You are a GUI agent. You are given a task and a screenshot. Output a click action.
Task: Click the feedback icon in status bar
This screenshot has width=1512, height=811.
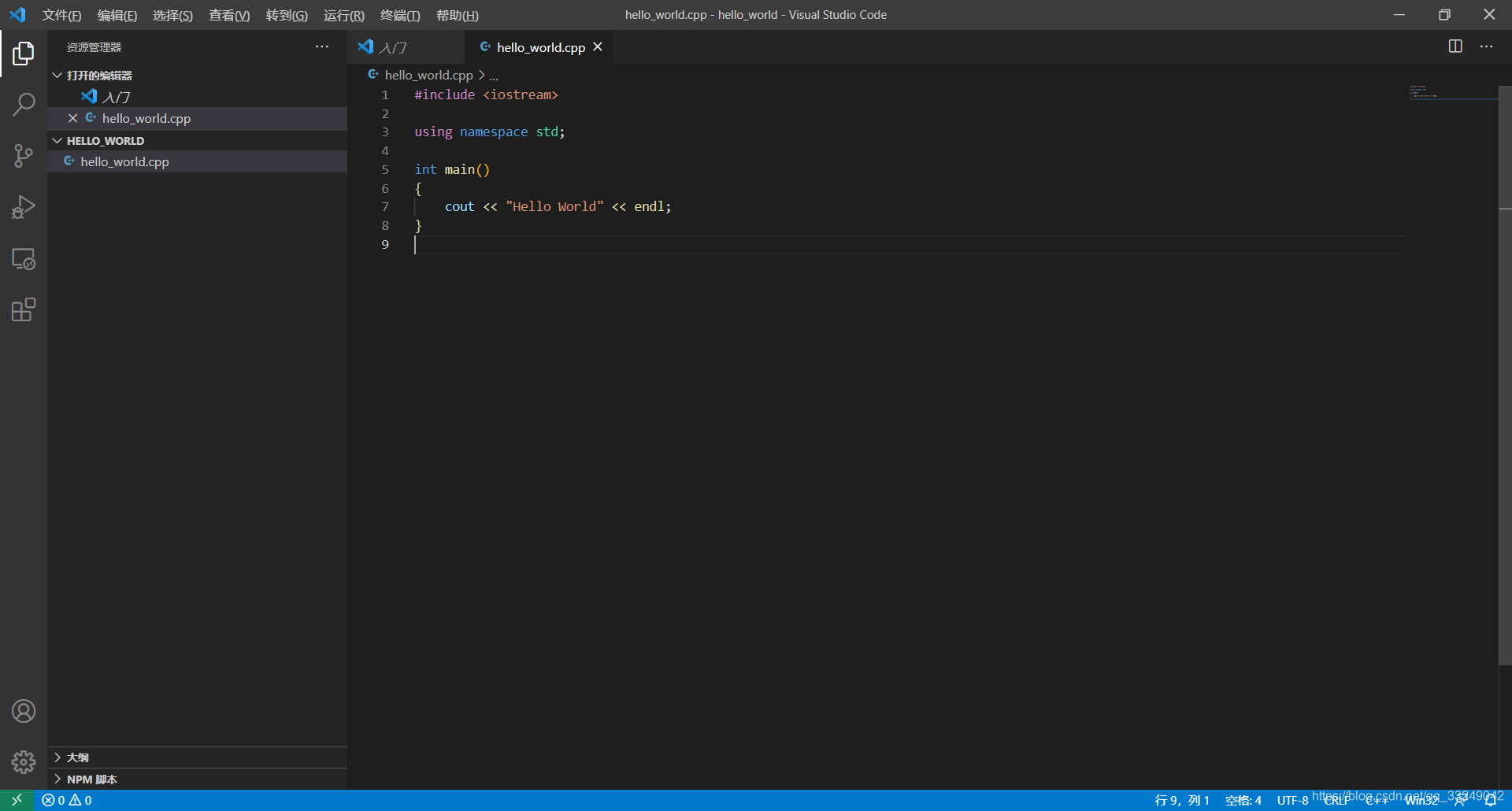coord(1461,800)
